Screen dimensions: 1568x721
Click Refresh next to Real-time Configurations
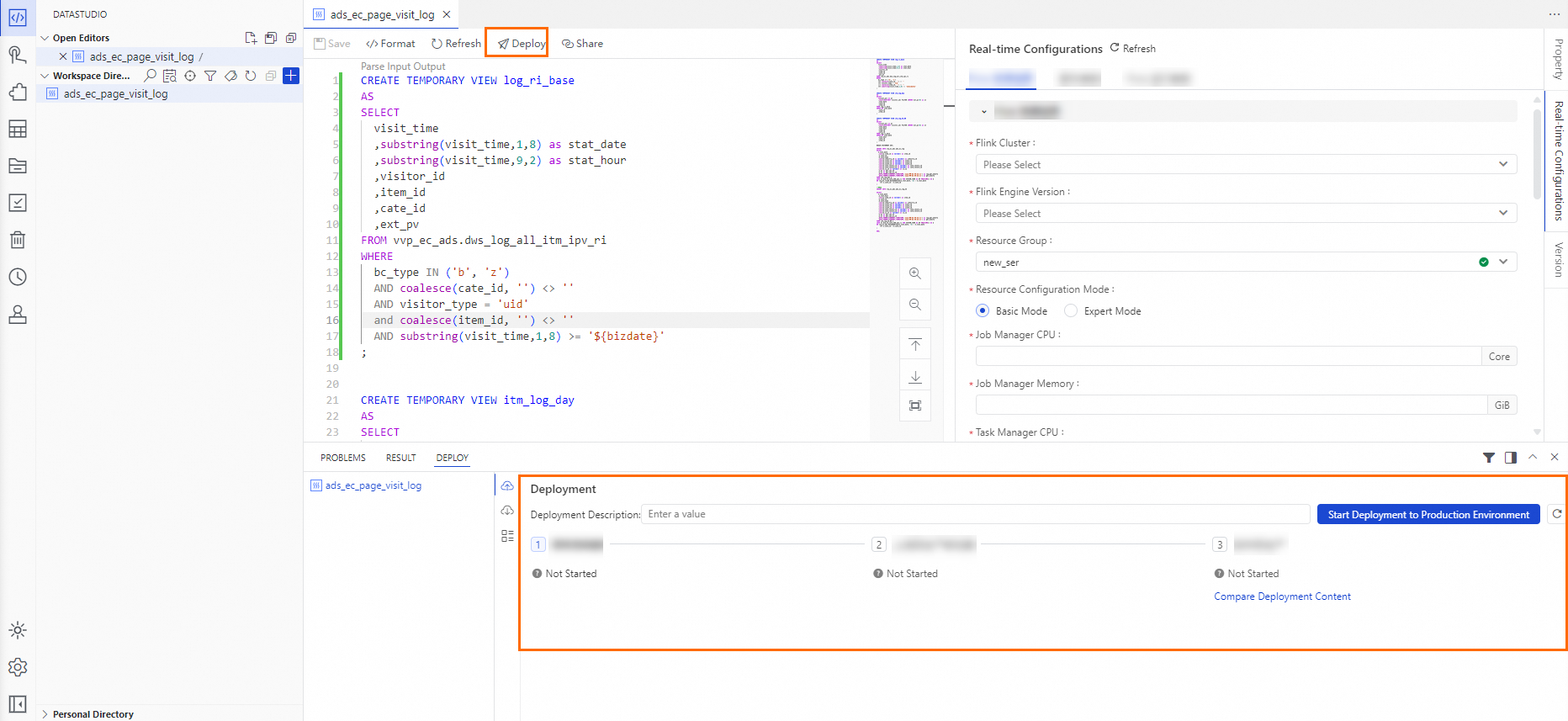tap(1133, 48)
